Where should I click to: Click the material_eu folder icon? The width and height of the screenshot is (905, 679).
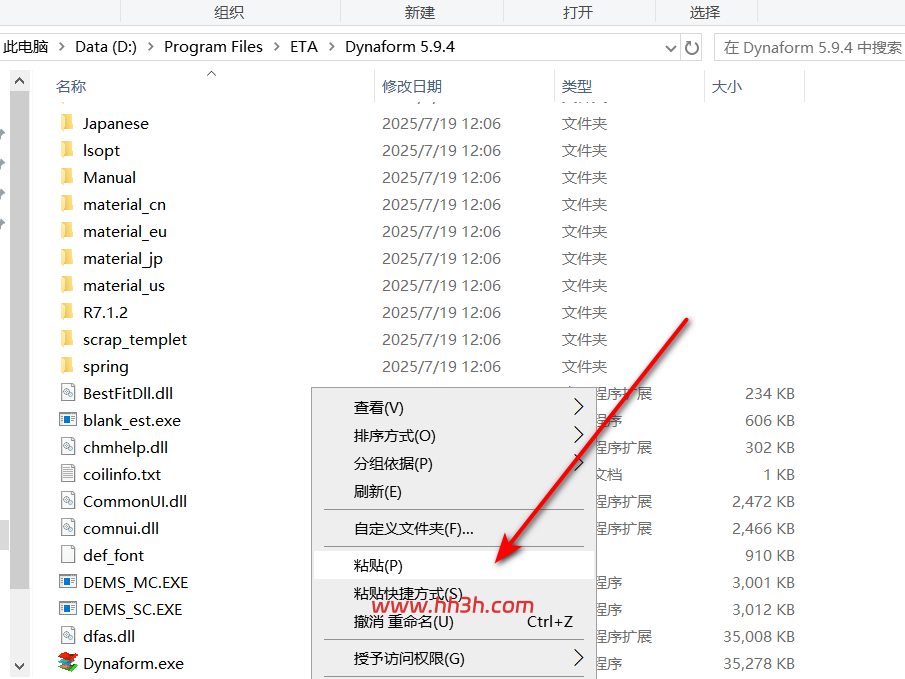pyautogui.click(x=68, y=231)
